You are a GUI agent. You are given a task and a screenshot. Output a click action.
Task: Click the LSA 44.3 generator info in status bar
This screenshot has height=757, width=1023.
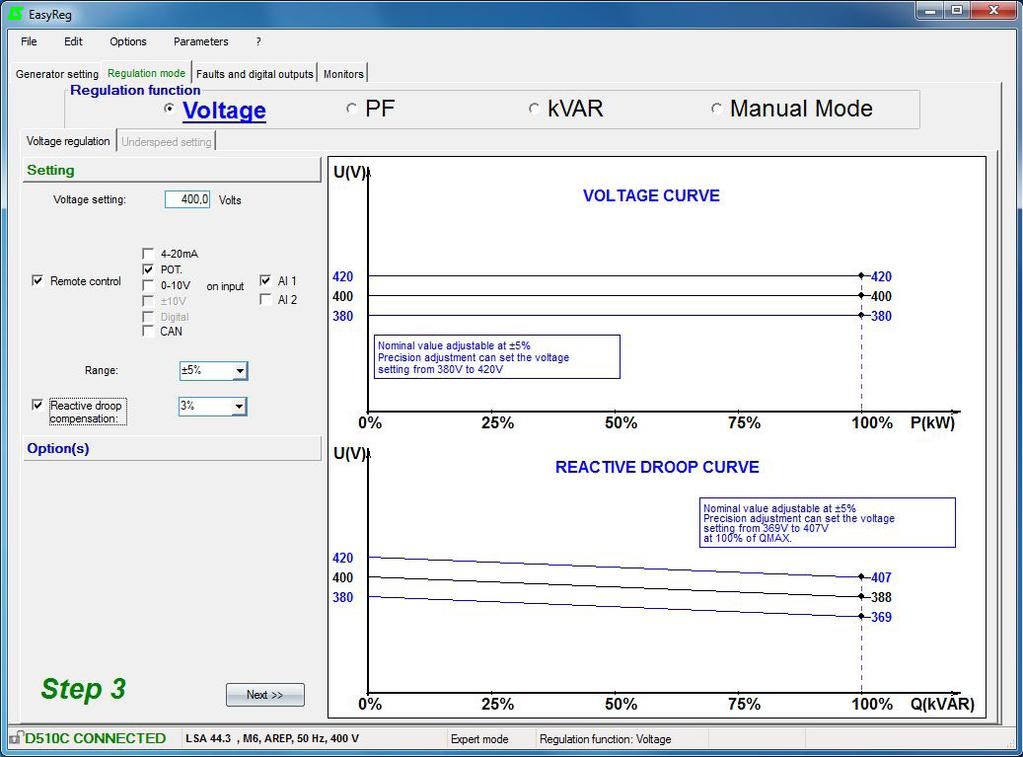[272, 739]
